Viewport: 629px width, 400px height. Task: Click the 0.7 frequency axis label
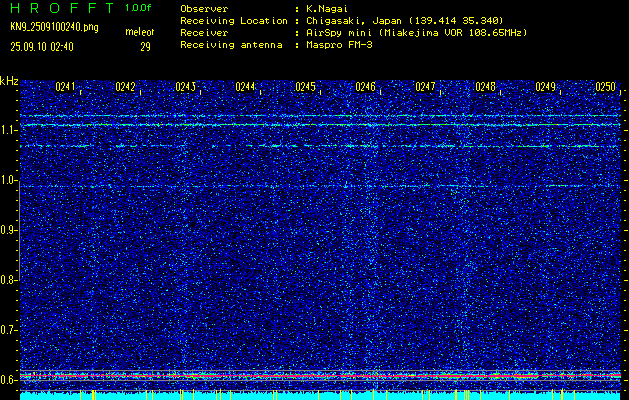coord(8,330)
